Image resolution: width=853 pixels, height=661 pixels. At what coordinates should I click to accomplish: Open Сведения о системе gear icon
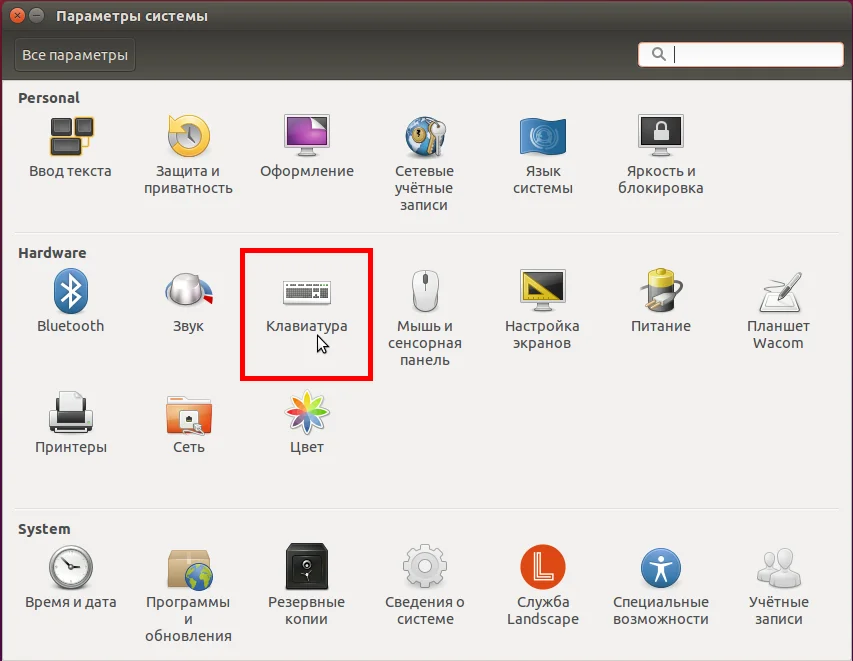click(x=425, y=566)
